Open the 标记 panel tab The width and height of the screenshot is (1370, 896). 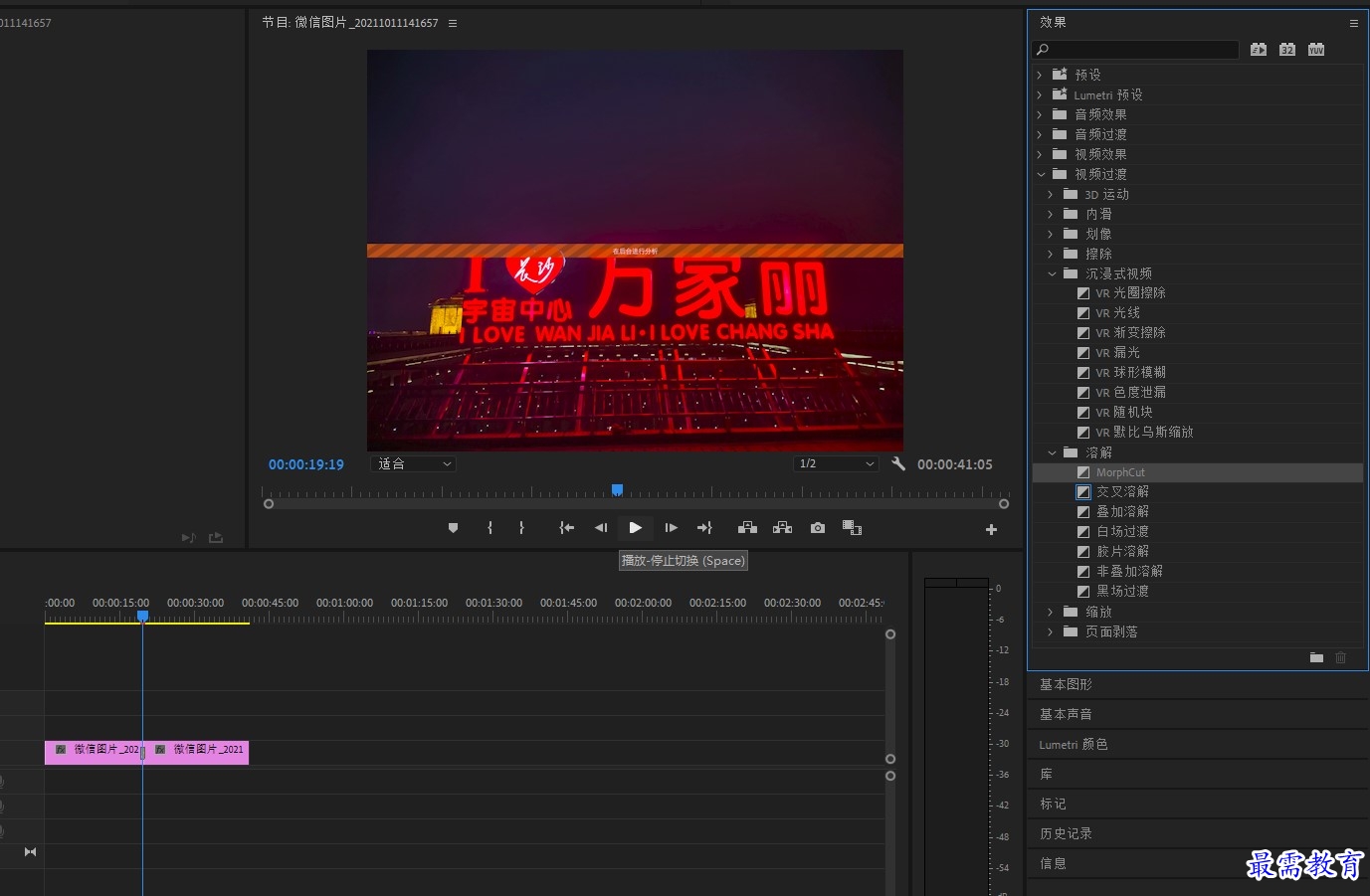coord(1053,804)
